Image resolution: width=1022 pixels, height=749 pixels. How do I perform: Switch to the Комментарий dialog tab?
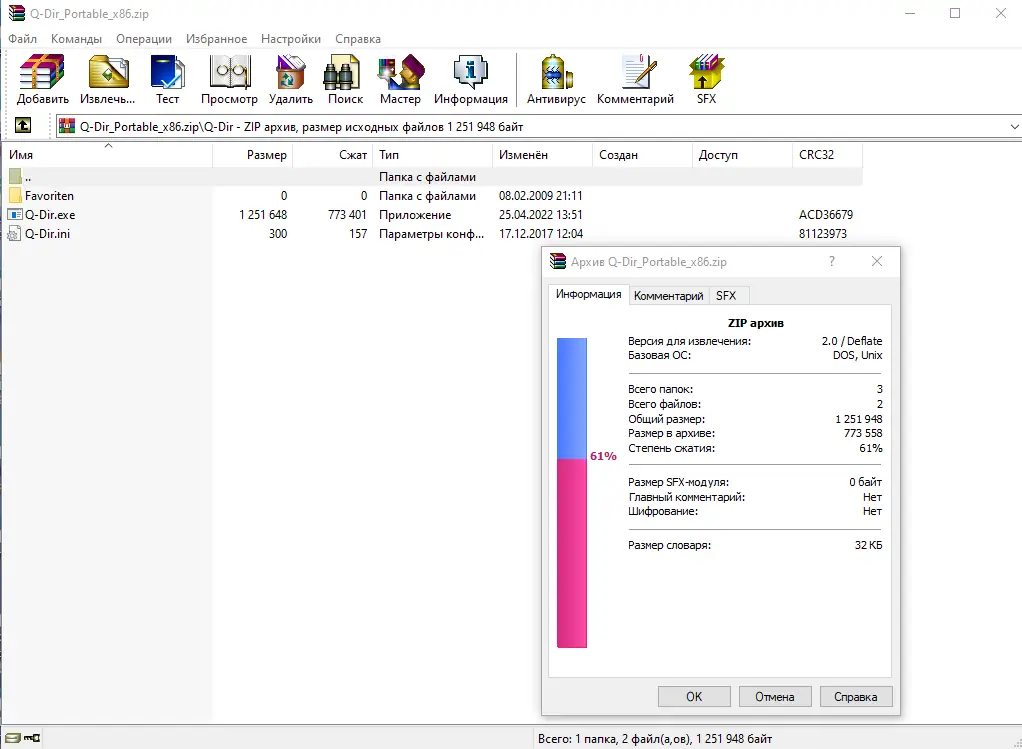tap(669, 296)
